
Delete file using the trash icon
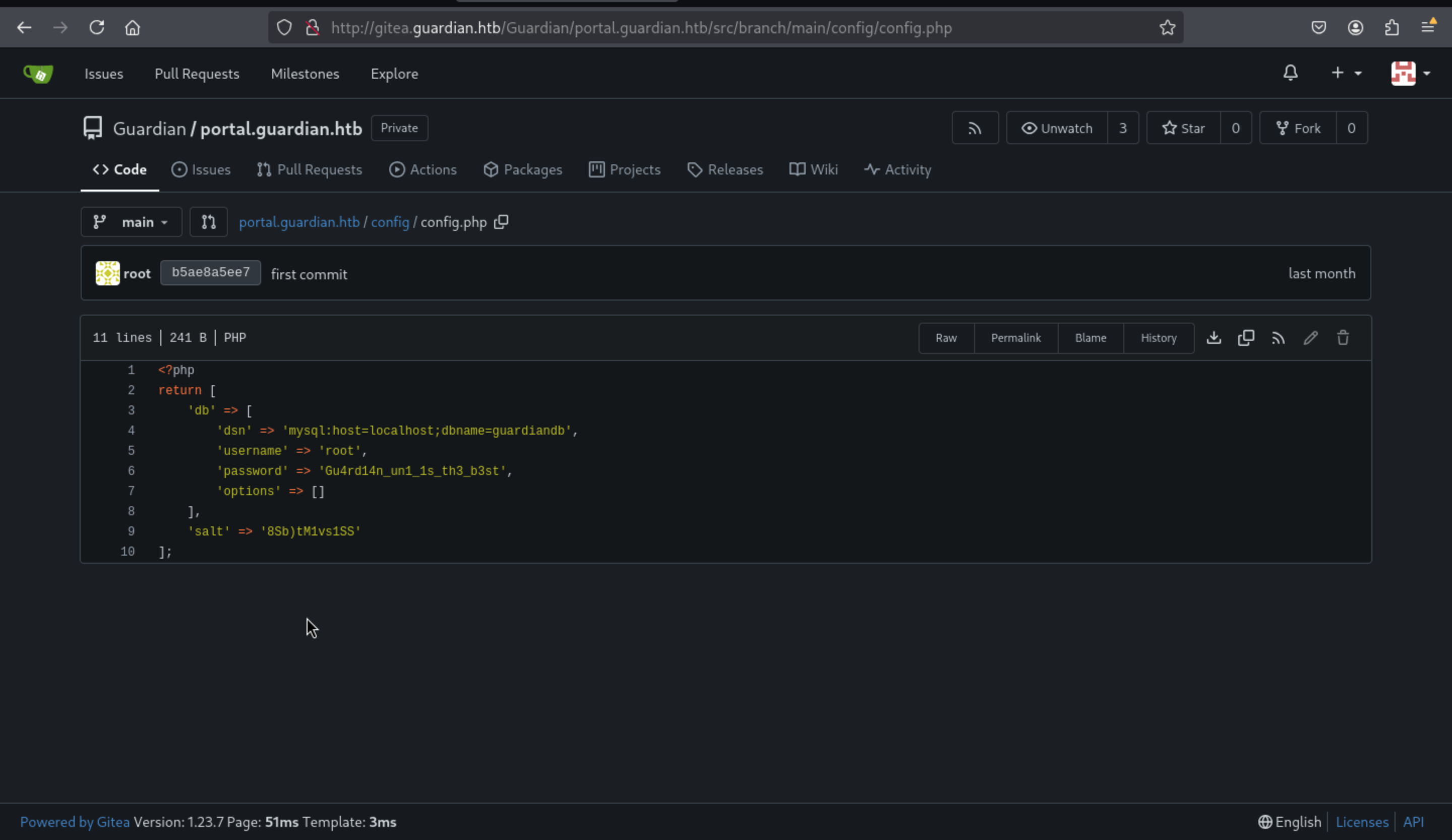pyautogui.click(x=1343, y=338)
